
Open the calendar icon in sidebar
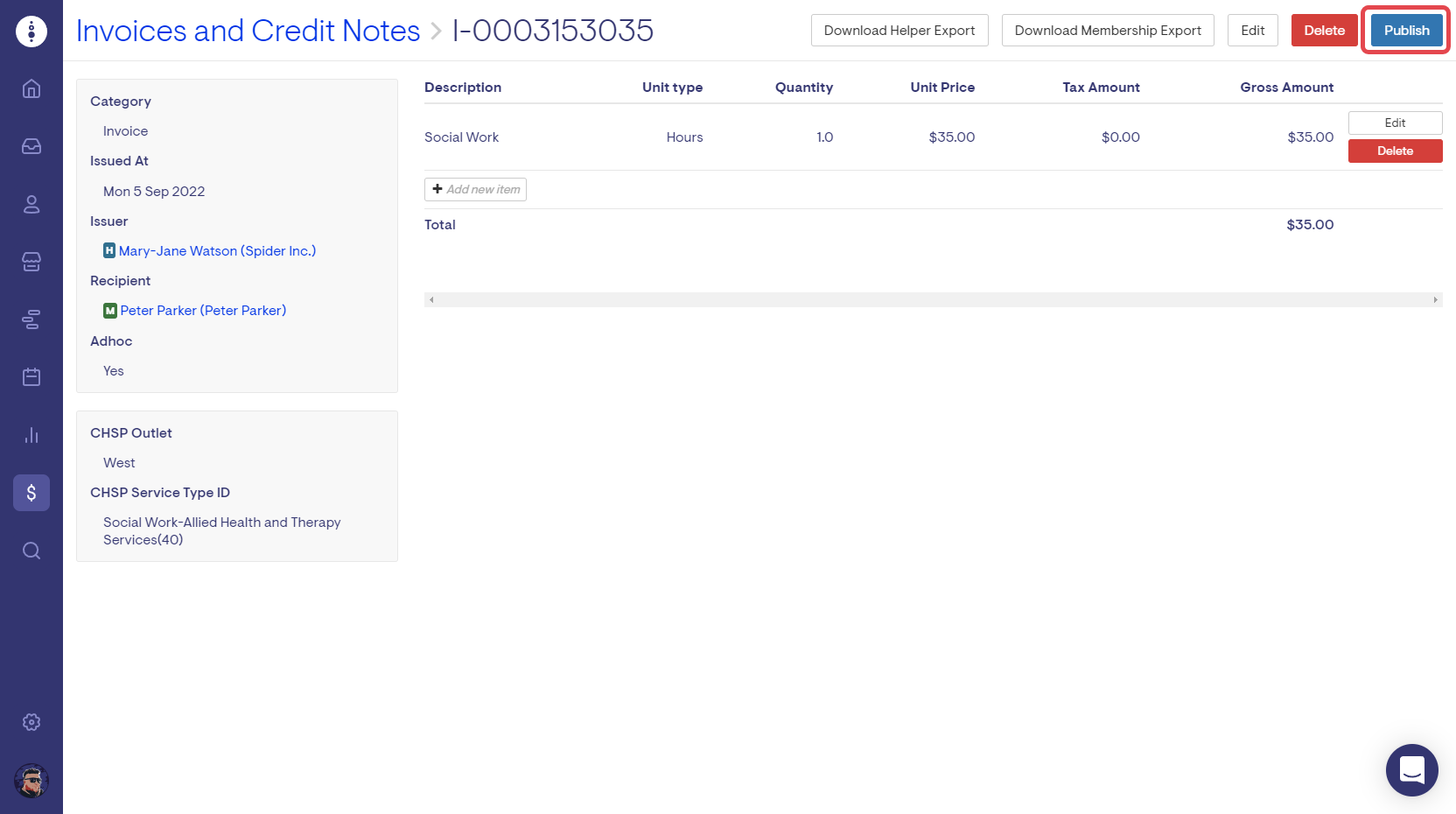pyautogui.click(x=31, y=377)
